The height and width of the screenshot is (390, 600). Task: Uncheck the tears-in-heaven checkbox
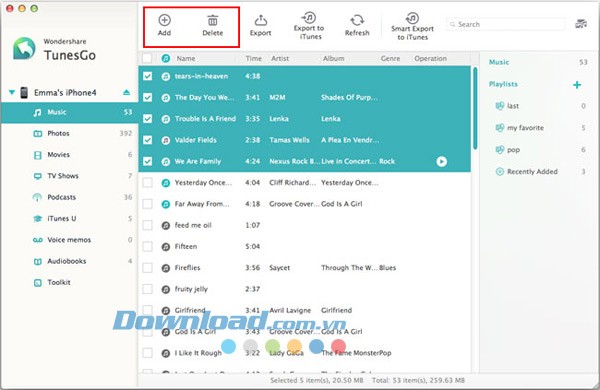point(147,76)
